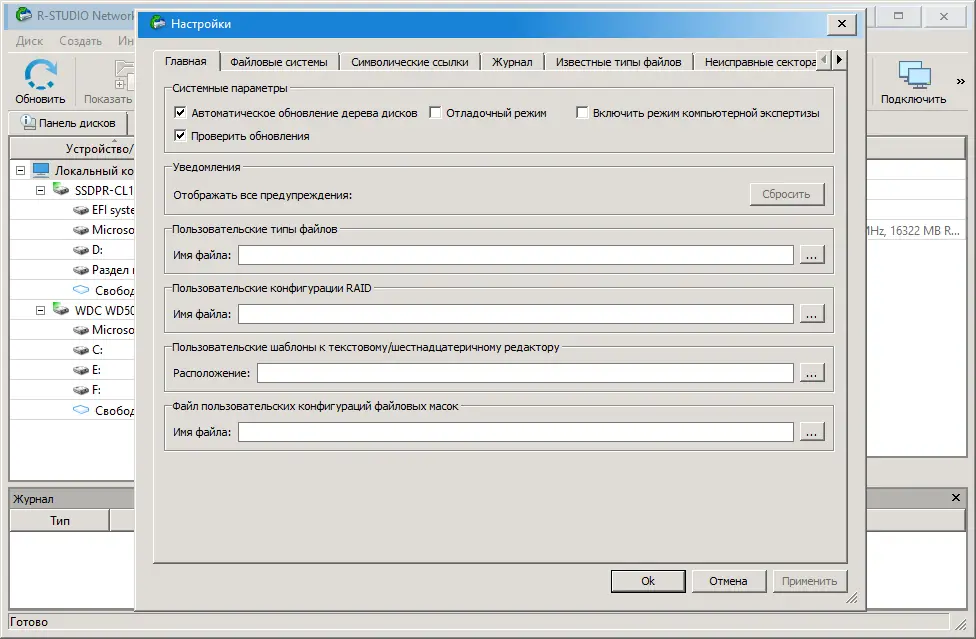Select the Локальный компьютер computer icon
This screenshot has width=976, height=639.
pyautogui.click(x=41, y=170)
